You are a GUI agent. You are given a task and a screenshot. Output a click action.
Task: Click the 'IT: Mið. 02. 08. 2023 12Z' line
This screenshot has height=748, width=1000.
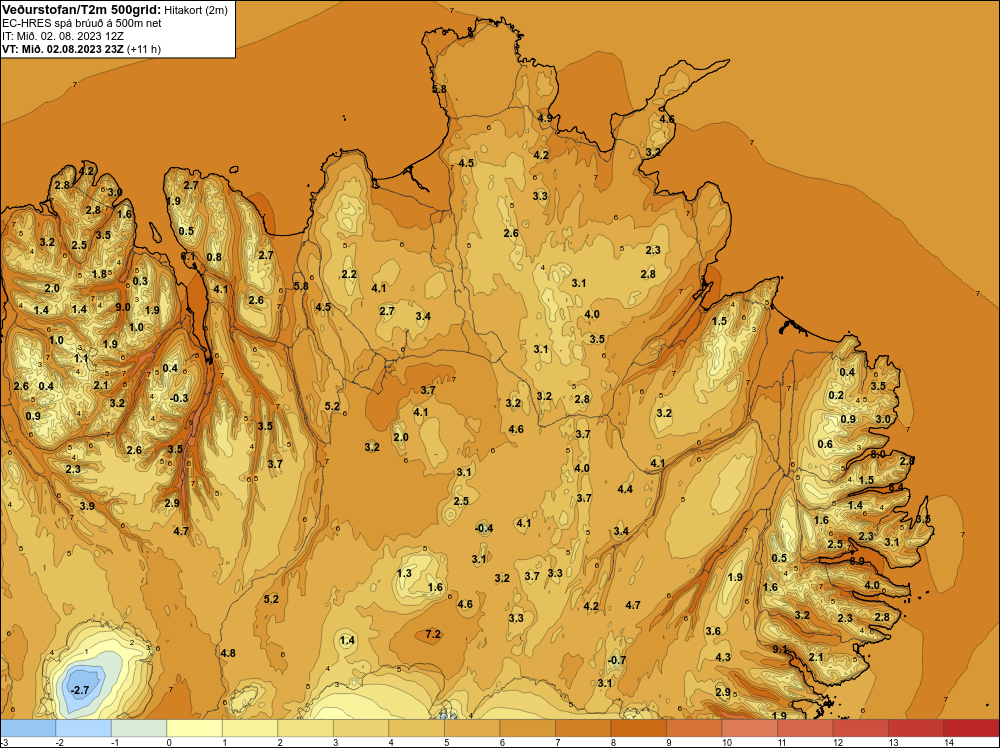click(62, 36)
